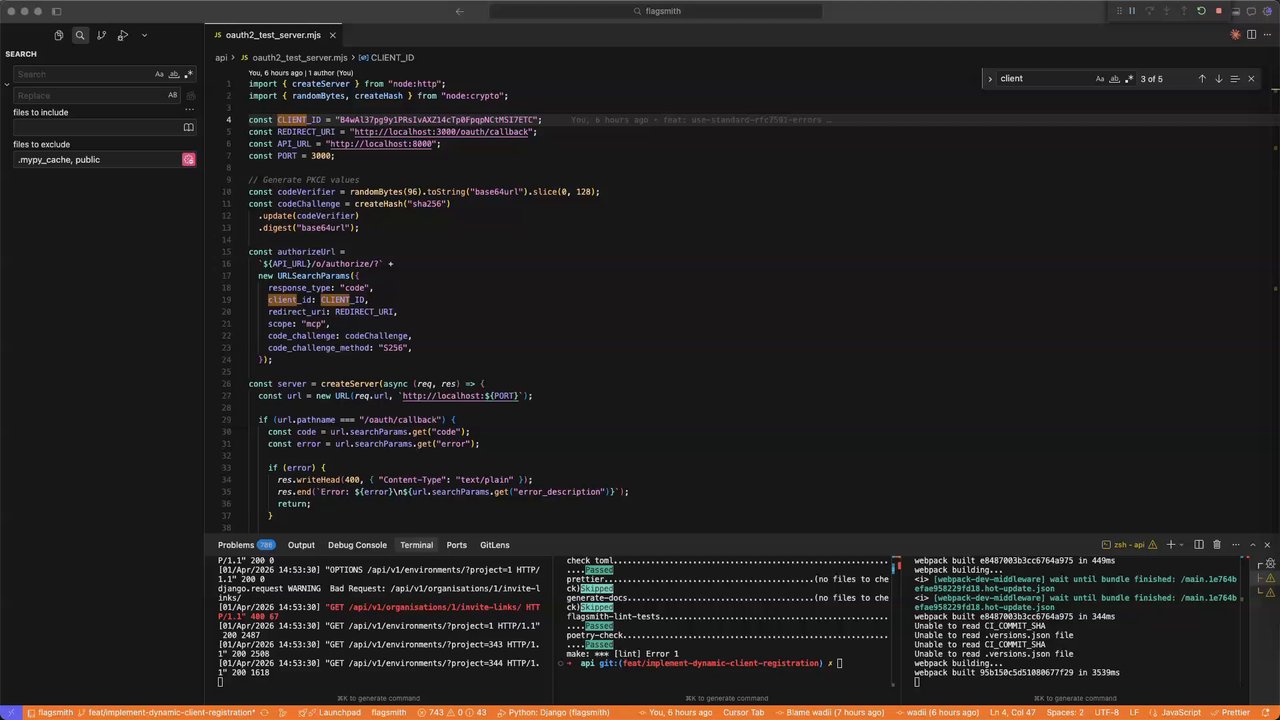Expand additional views chevron in sidebar header

[x=144, y=35]
